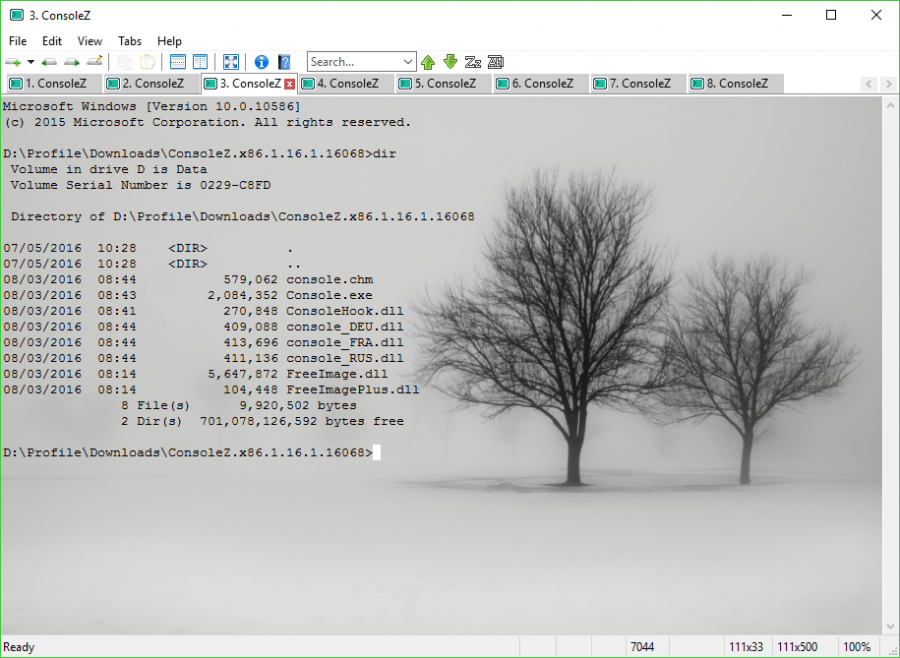Click the full screen icon
900x658 pixels.
click(x=230, y=61)
